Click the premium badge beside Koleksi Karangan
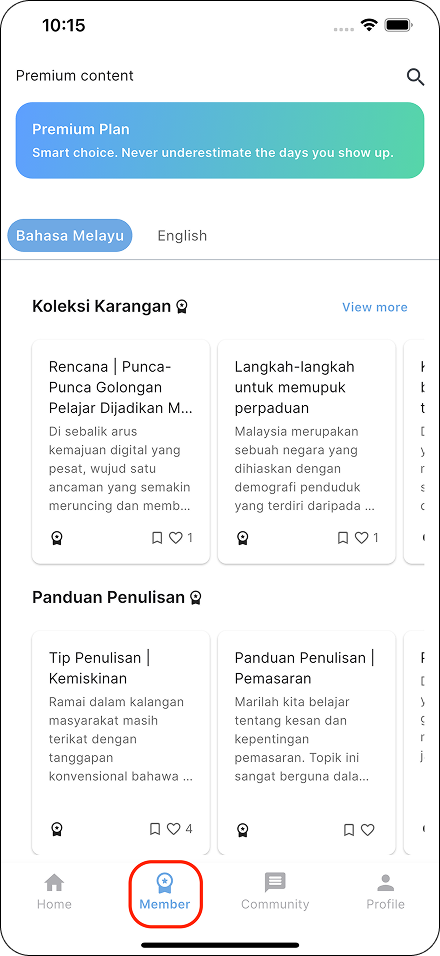This screenshot has height=956, width=440. click(x=182, y=307)
